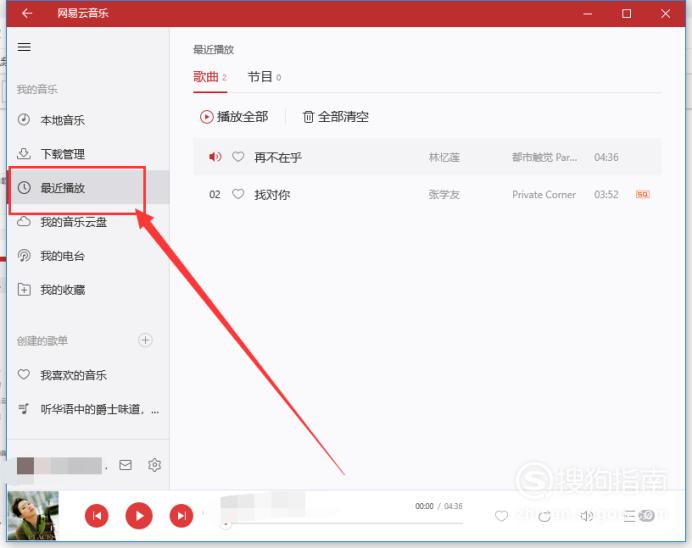Switch to the 歌曲 tab
This screenshot has height=548, width=692.
tap(210, 77)
